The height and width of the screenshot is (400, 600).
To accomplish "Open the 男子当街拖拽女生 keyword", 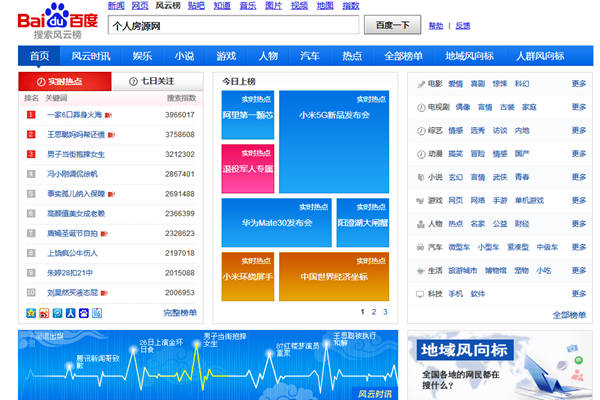I will pyautogui.click(x=76, y=154).
